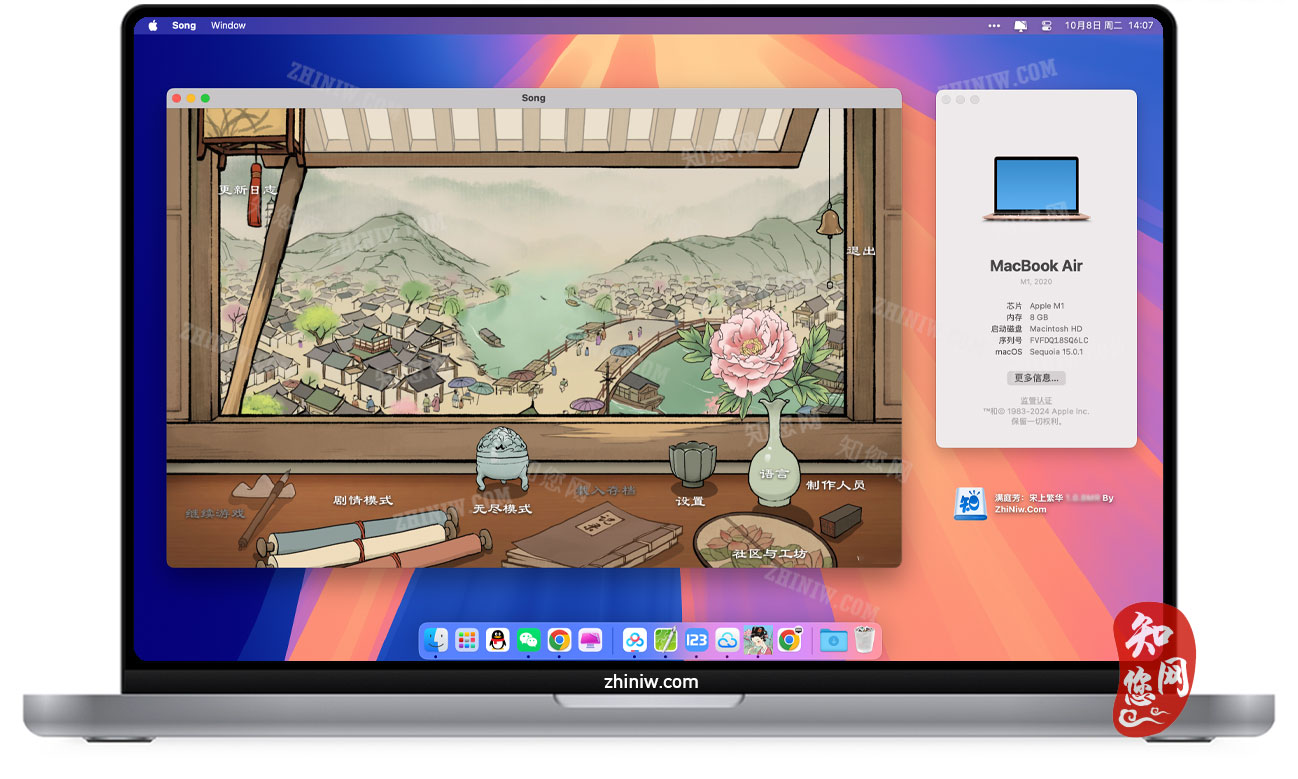This screenshot has height=779, width=1298.
Task: Click 退出 to exit the game
Action: point(861,250)
